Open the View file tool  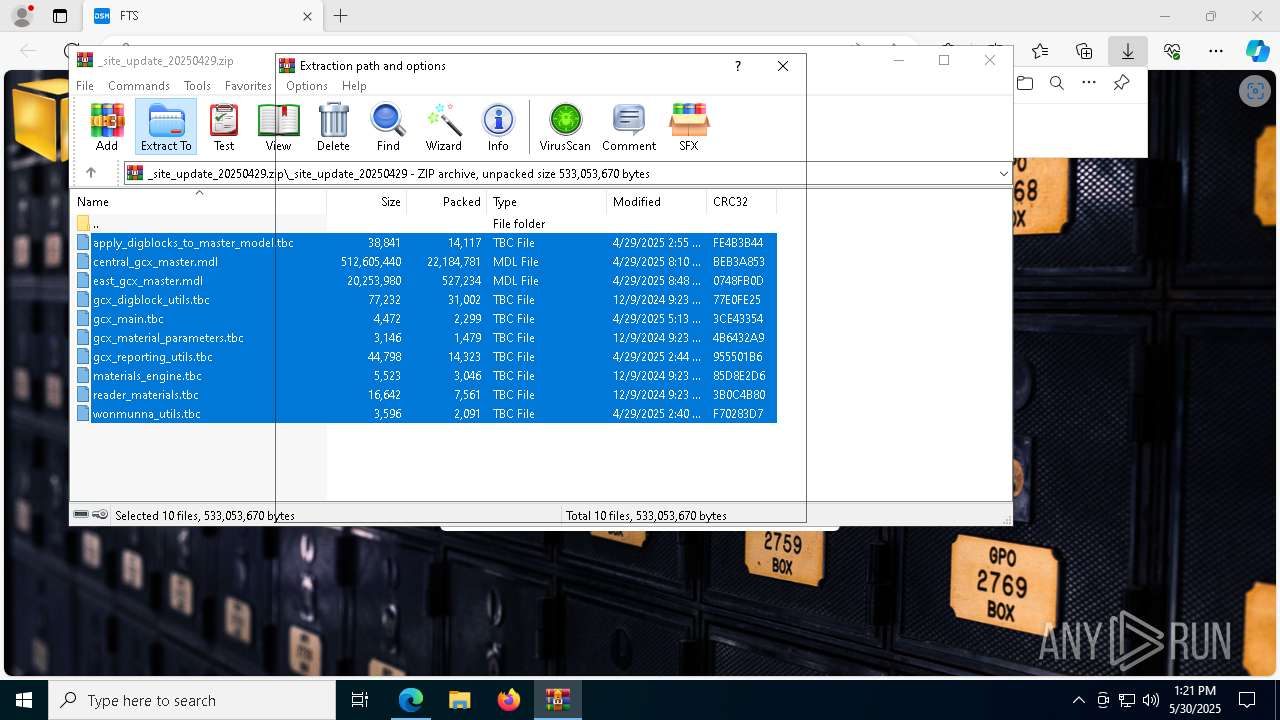(278, 126)
